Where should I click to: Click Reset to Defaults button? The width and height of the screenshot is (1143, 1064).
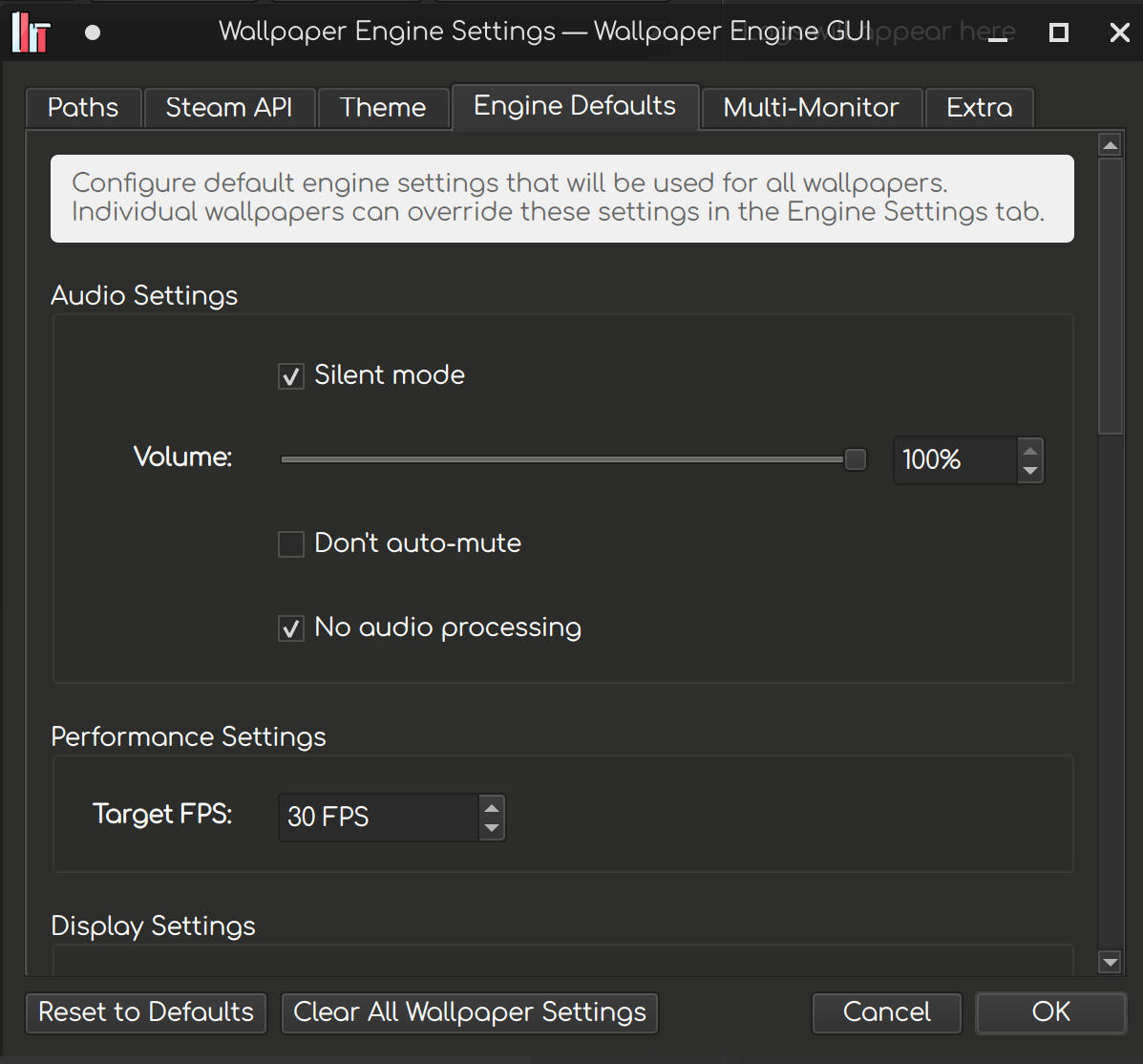coord(146,1013)
